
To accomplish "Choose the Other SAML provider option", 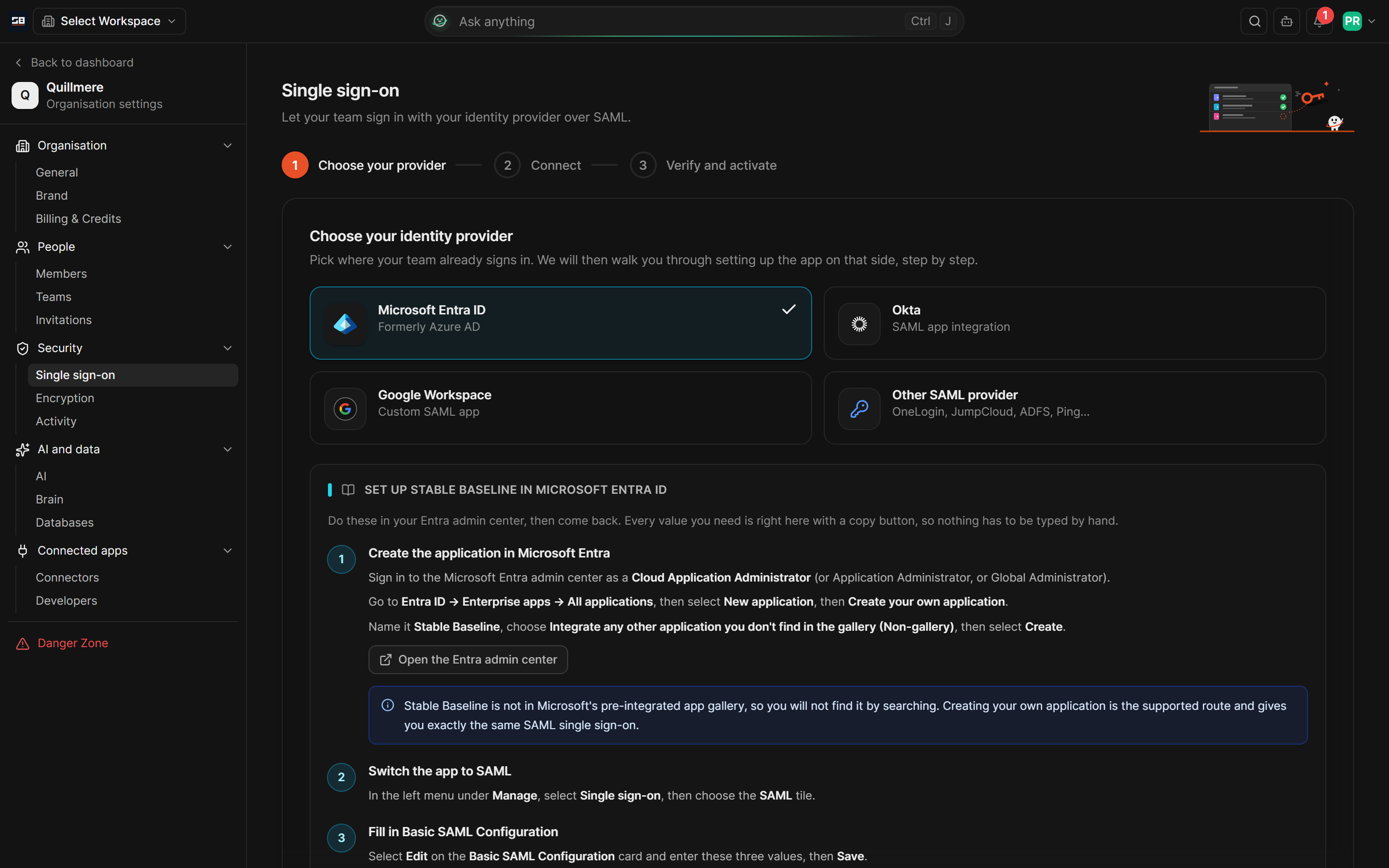I will point(1075,408).
